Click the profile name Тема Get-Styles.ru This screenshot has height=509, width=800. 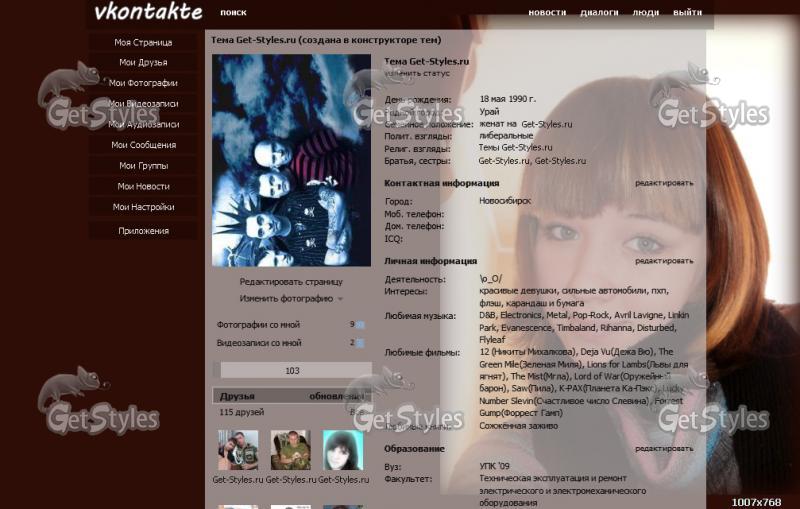(427, 62)
